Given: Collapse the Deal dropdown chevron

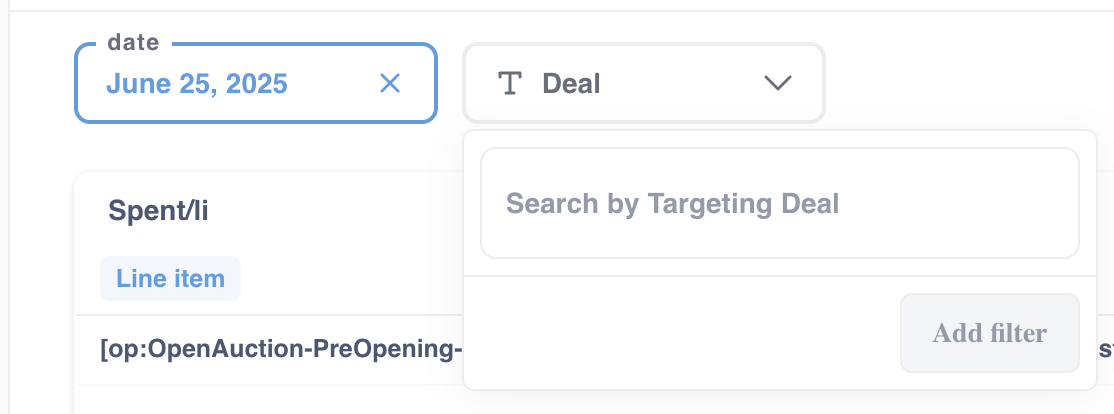Looking at the screenshot, I should (777, 83).
